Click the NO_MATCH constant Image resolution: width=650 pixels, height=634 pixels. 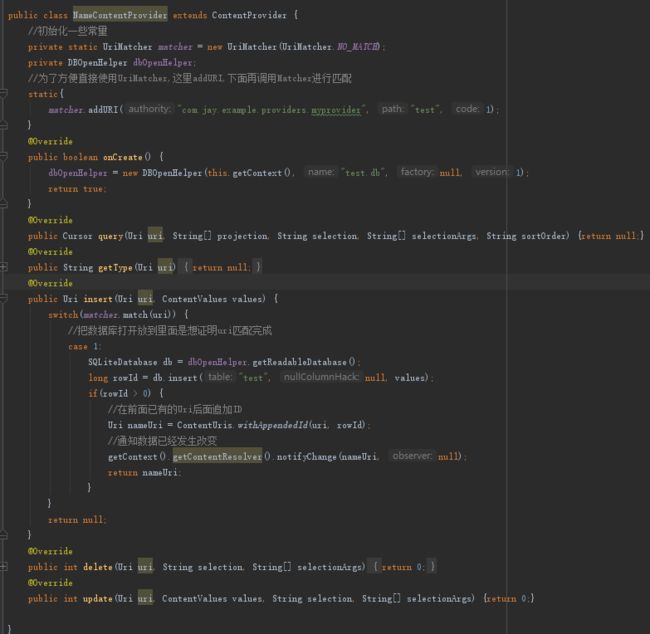358,46
